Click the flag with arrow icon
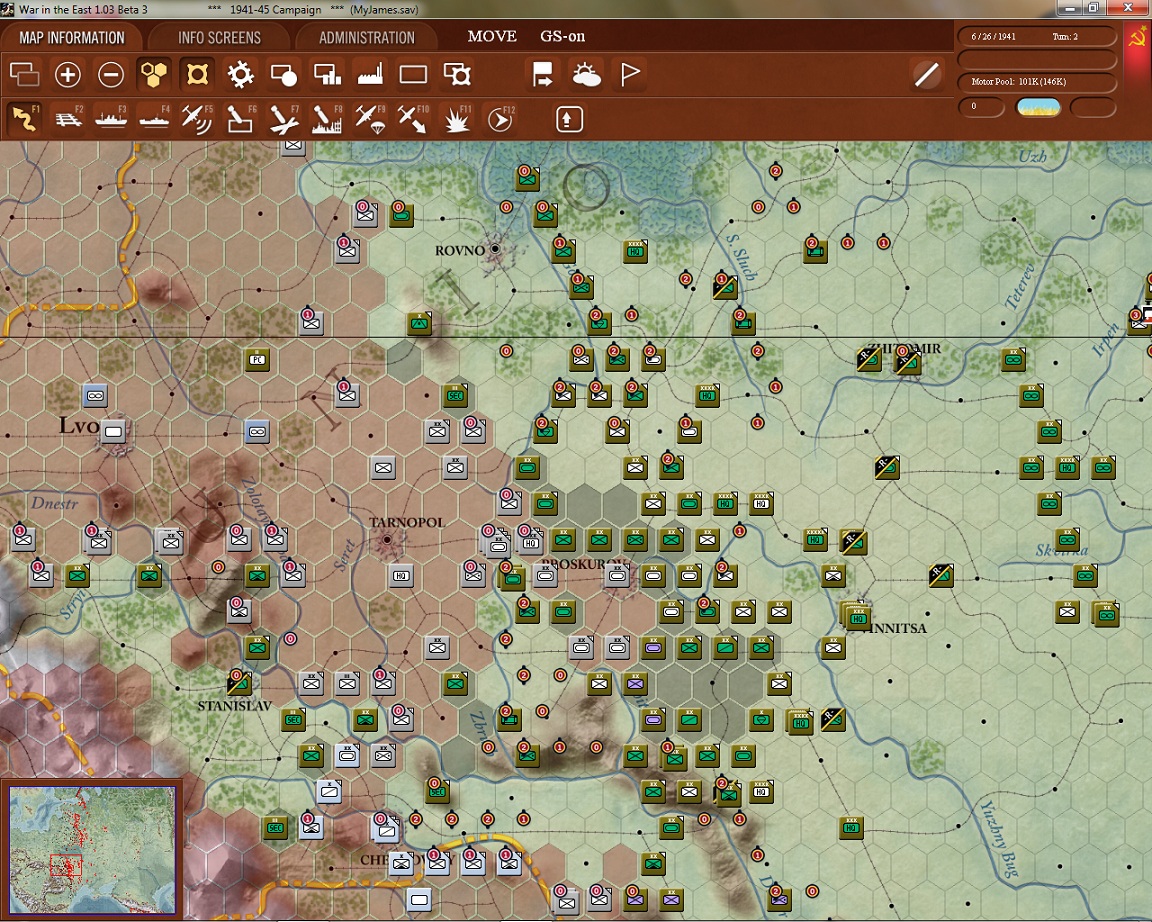1152x922 pixels. pyautogui.click(x=543, y=74)
